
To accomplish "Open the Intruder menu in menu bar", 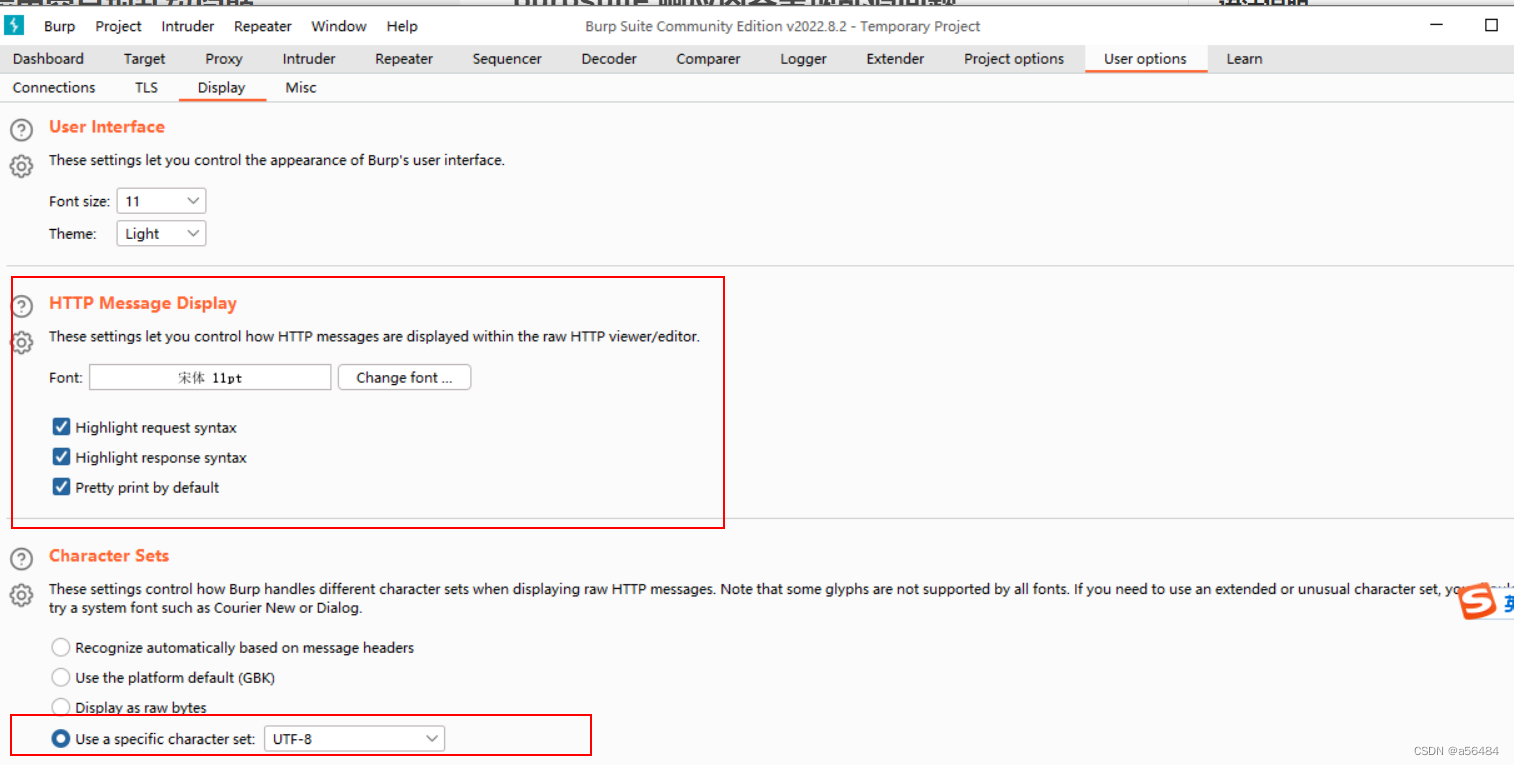I will coord(188,26).
